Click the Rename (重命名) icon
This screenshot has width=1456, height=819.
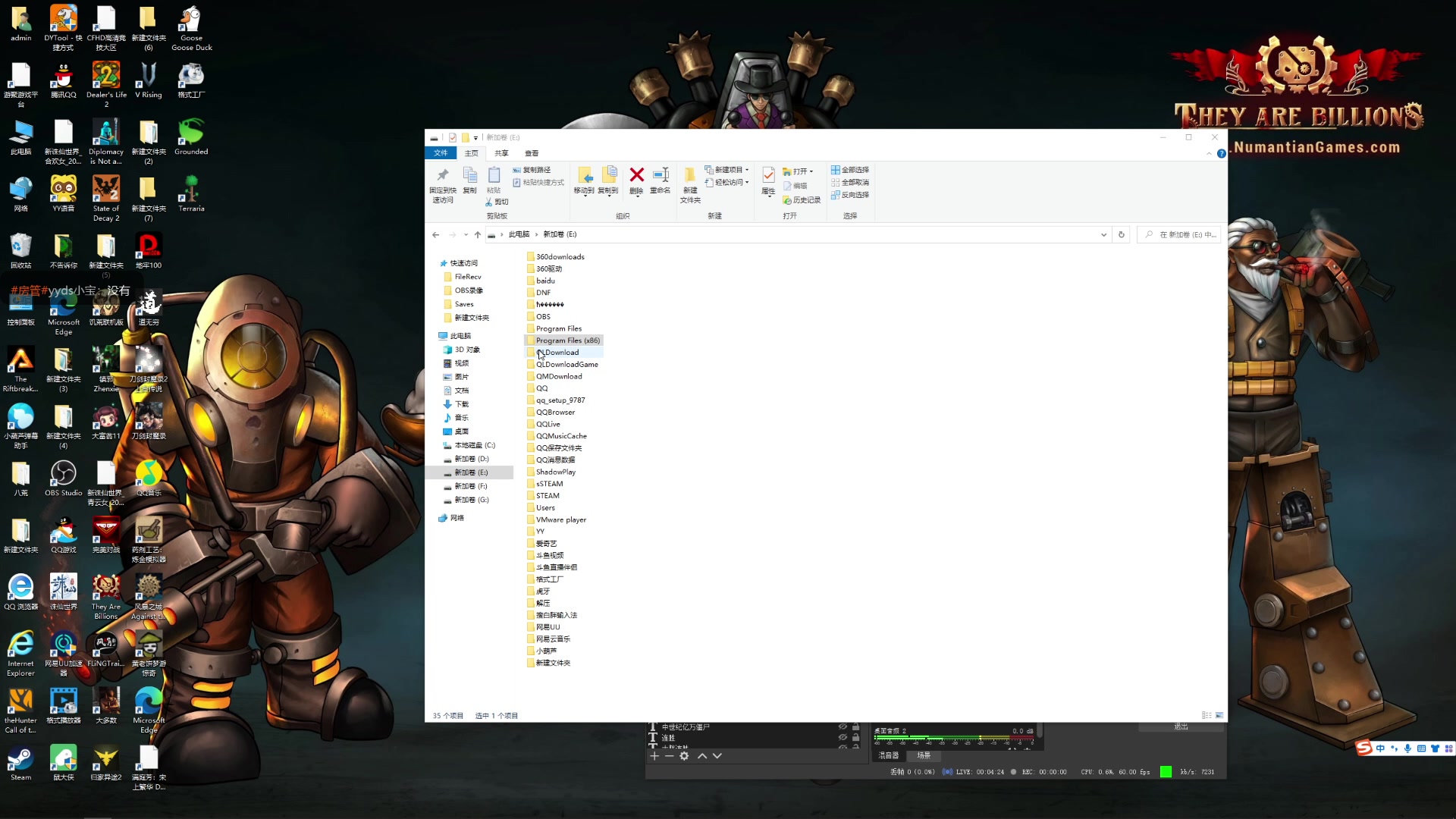pyautogui.click(x=661, y=180)
